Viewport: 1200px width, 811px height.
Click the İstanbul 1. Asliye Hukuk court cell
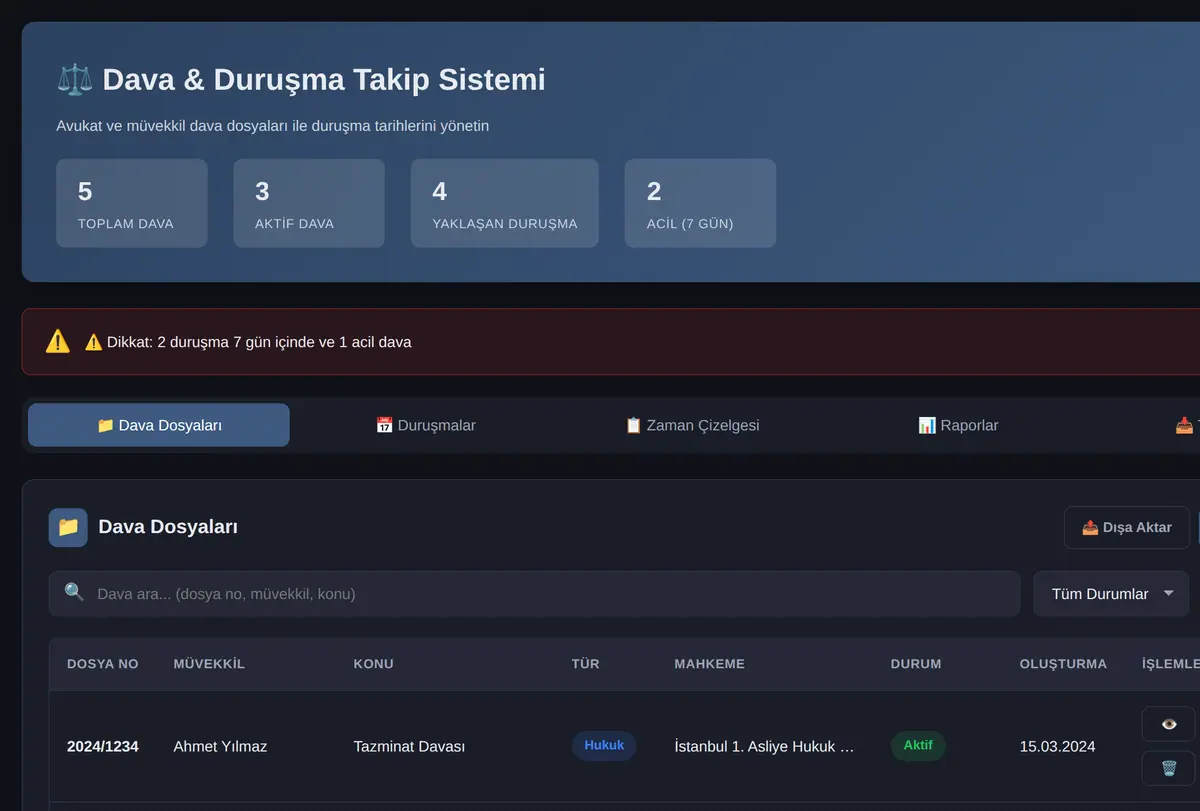pyautogui.click(x=765, y=746)
